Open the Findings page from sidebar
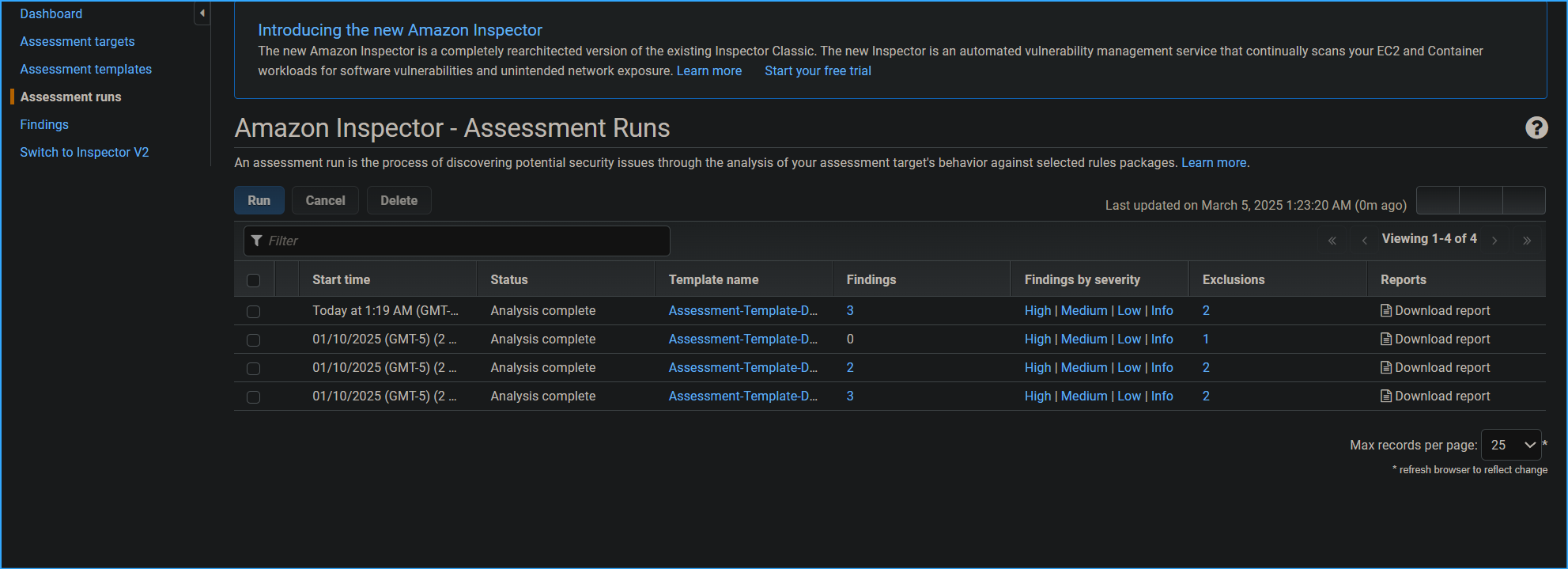This screenshot has height=569, width=1568. [44, 124]
